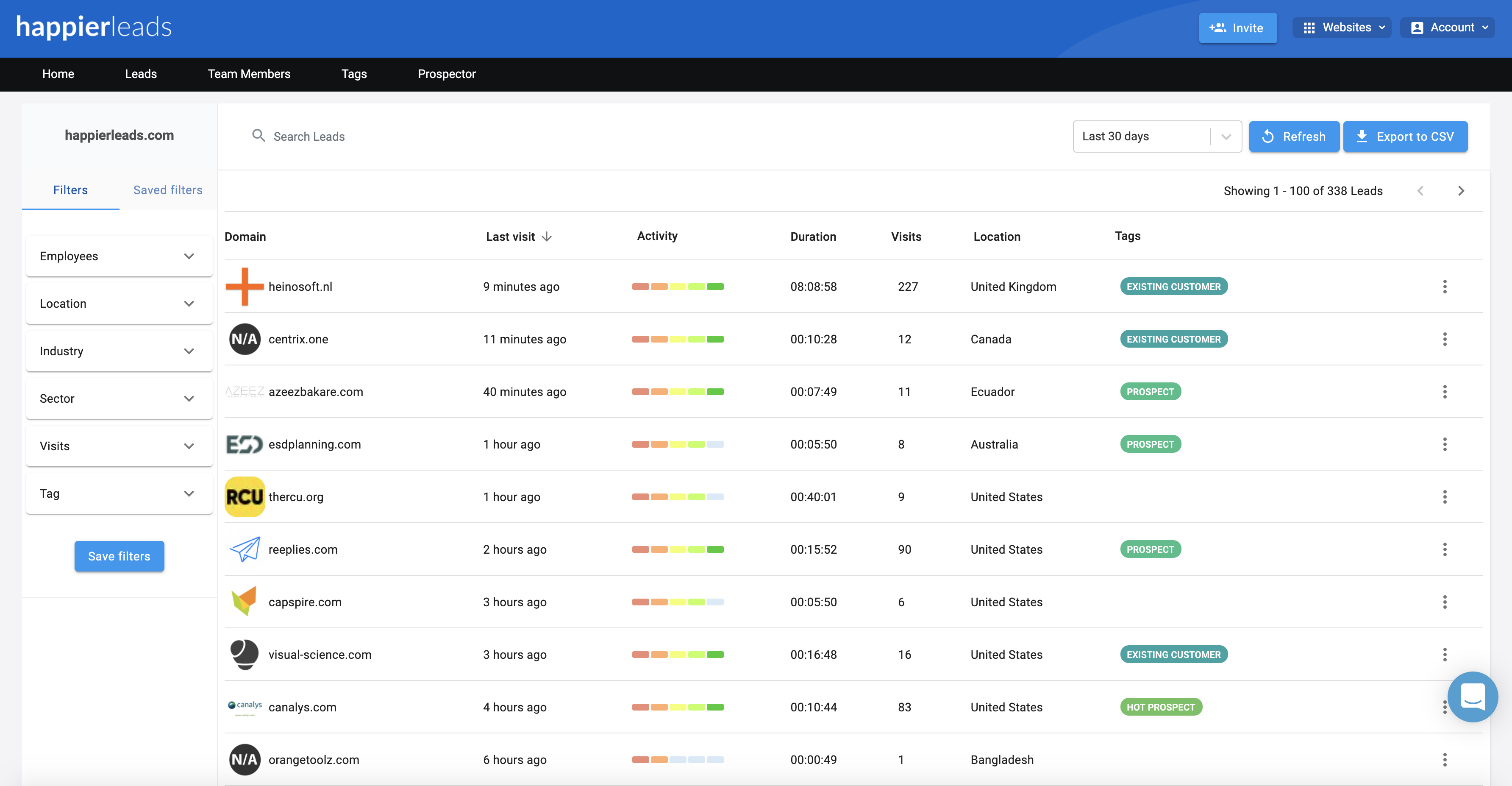Click the happierleads logo
The width and height of the screenshot is (1512, 786).
94,27
